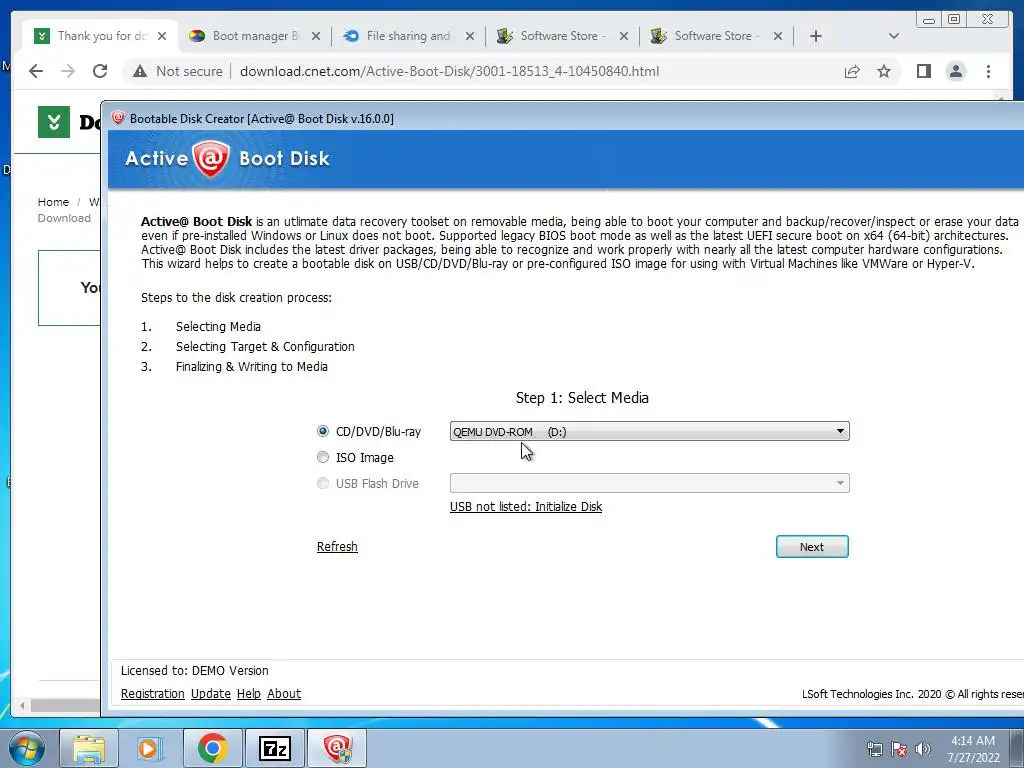
Task: Click the Next button
Action: coord(812,547)
